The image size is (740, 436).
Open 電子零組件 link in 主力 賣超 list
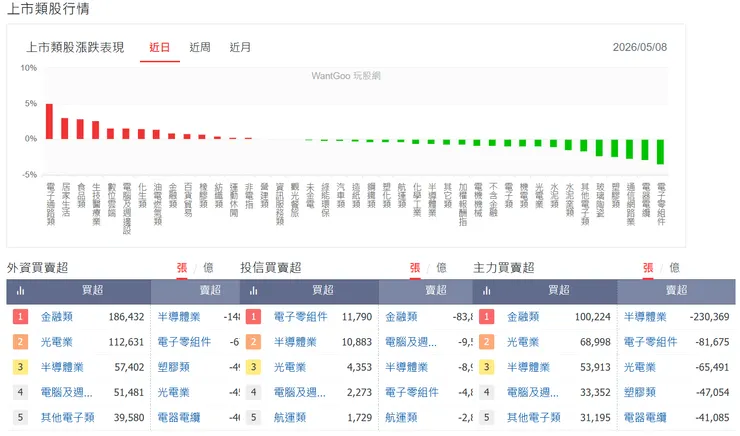(650, 342)
